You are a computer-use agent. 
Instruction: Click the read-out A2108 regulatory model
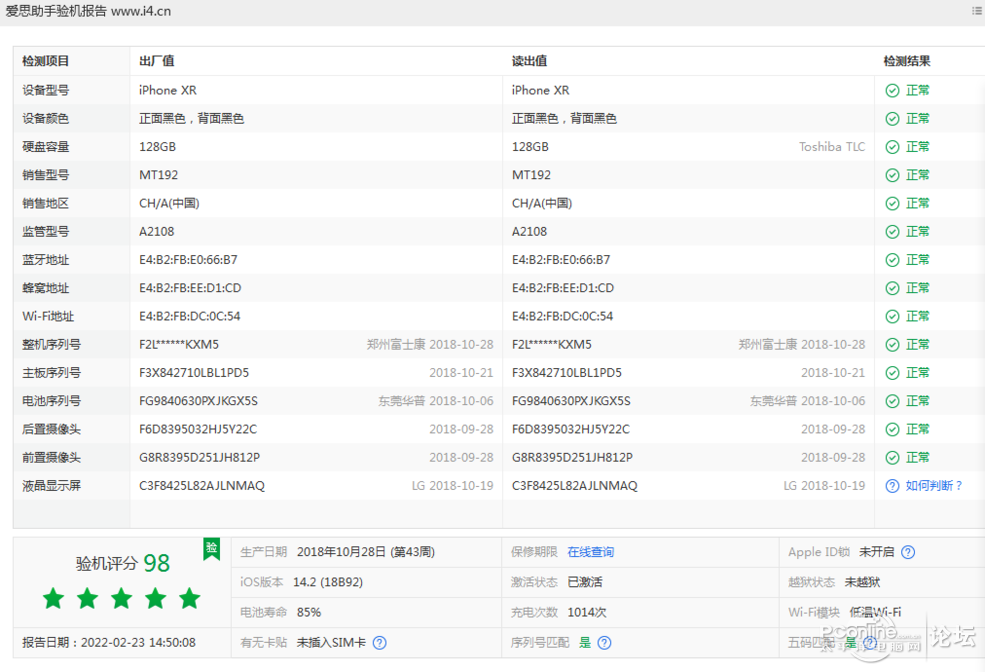(530, 232)
